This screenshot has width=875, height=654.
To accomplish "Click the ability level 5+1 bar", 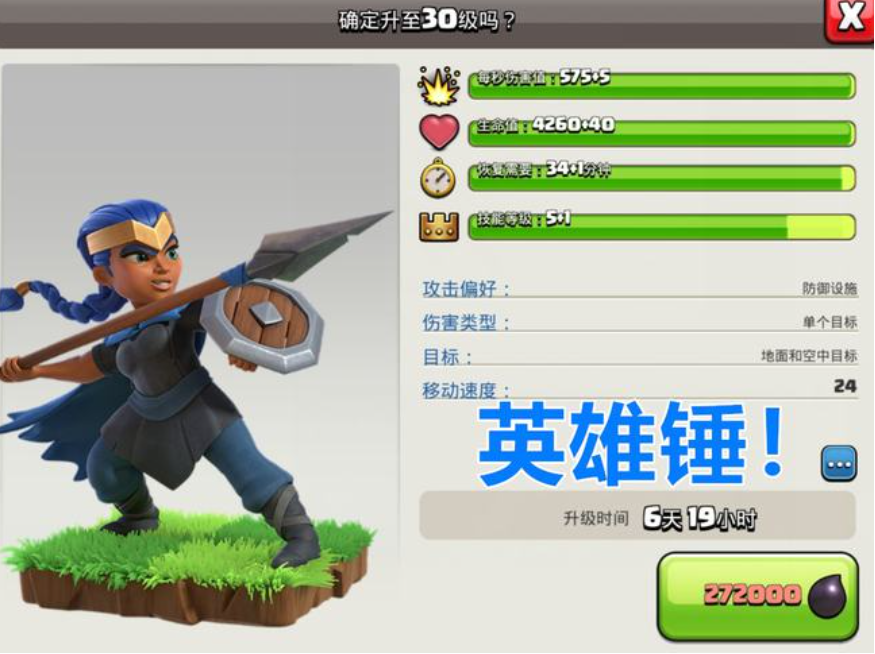I will pos(661,227).
